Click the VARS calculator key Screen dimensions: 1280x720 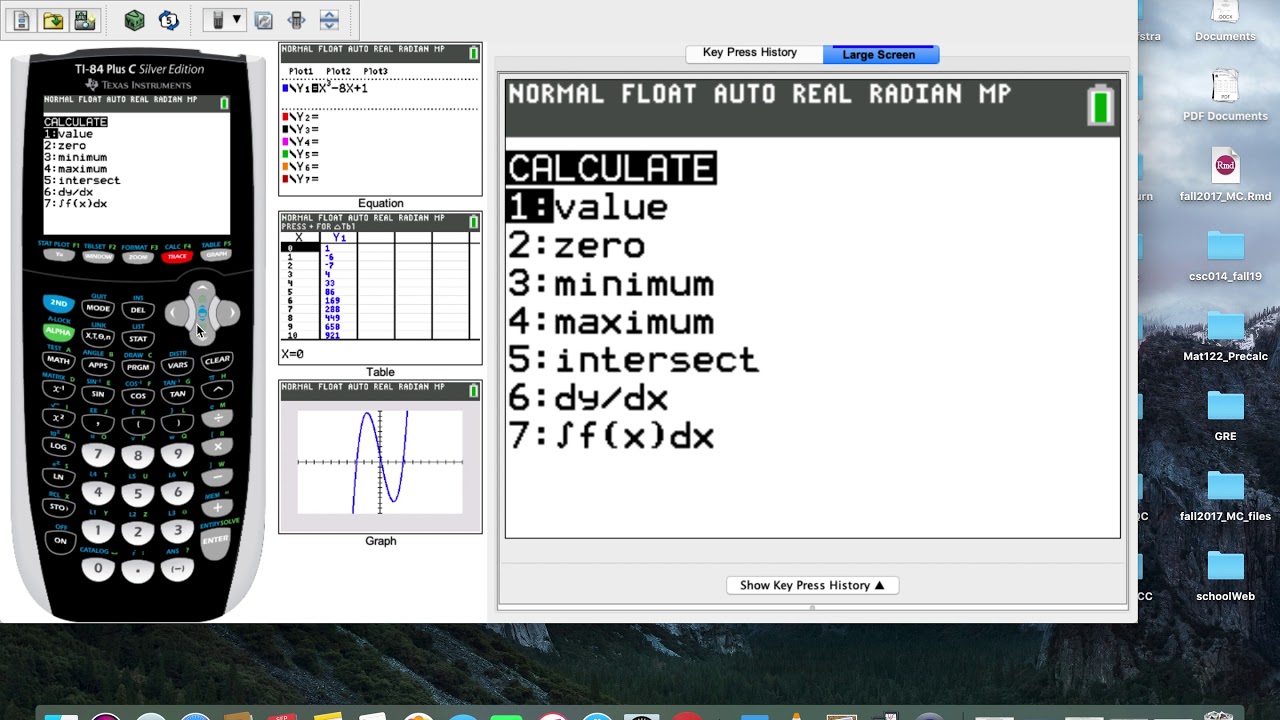[x=177, y=365]
